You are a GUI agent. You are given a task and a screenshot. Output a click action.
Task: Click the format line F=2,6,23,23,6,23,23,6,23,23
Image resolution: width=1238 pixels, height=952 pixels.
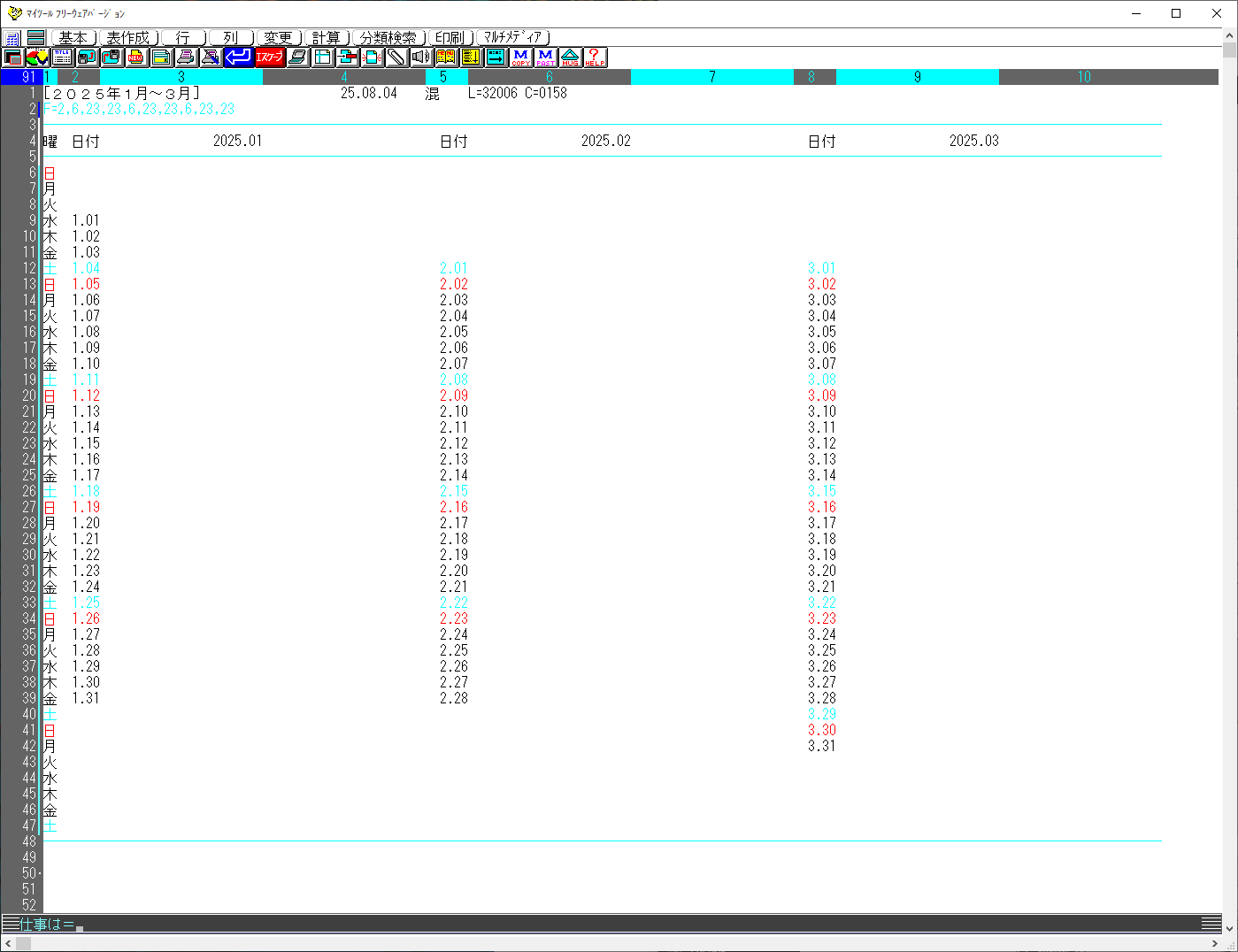[x=139, y=109]
